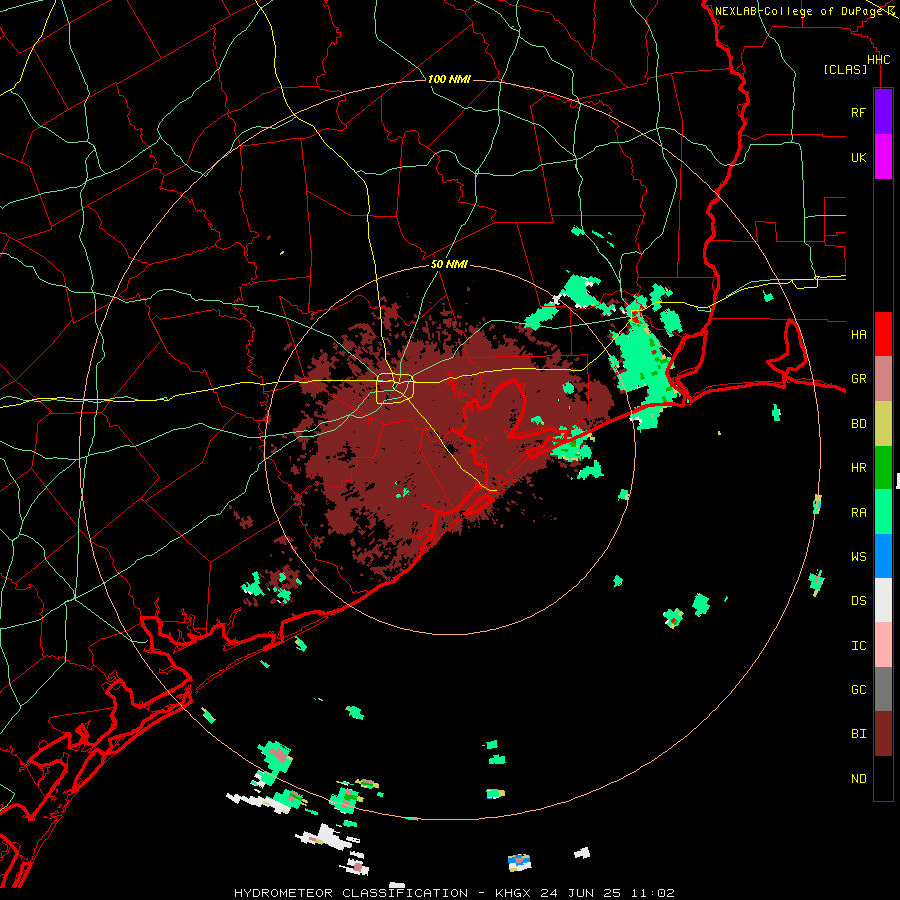This screenshot has height=900, width=900.
Task: Click the BI dark red legend swatch
Action: (883, 734)
